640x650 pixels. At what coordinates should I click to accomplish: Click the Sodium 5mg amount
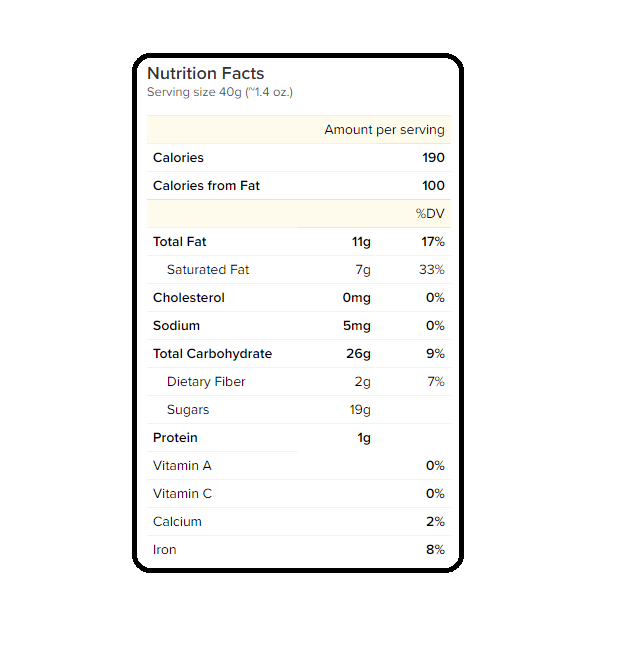(356, 326)
